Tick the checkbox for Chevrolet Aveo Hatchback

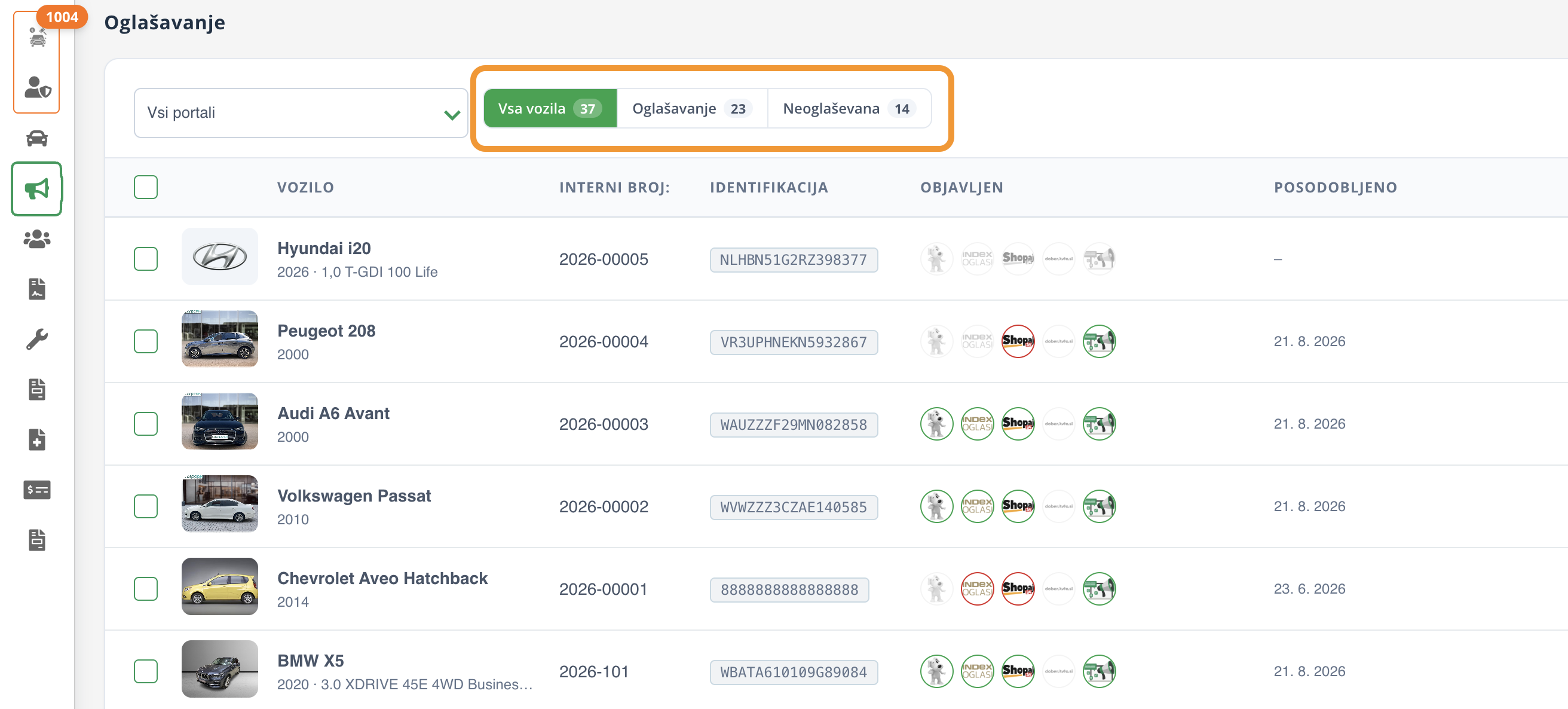pyautogui.click(x=145, y=589)
